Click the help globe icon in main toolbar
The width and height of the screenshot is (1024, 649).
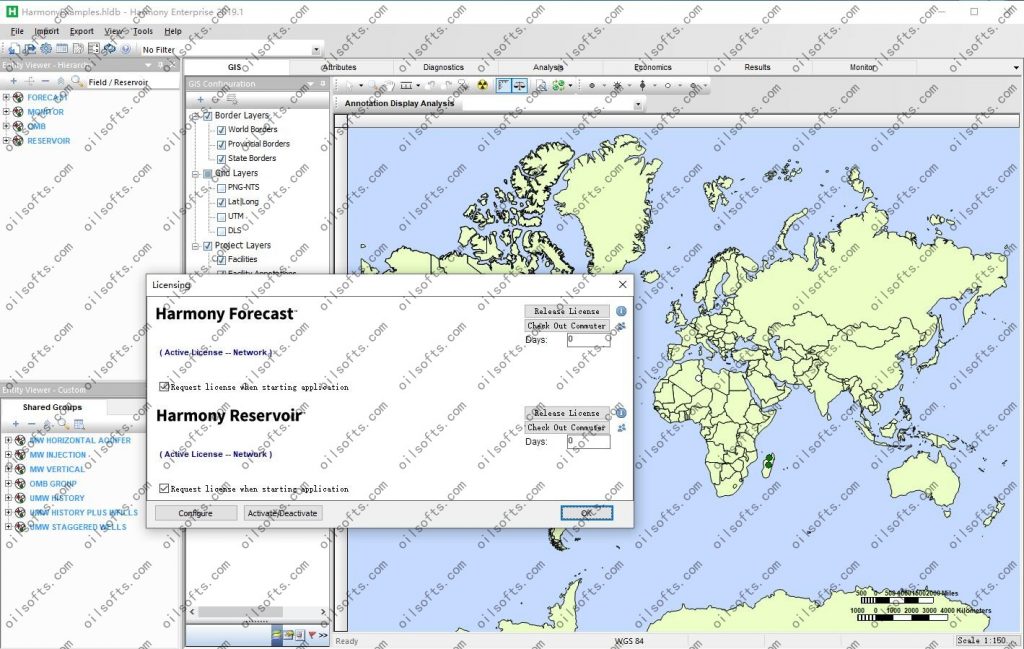pos(125,49)
